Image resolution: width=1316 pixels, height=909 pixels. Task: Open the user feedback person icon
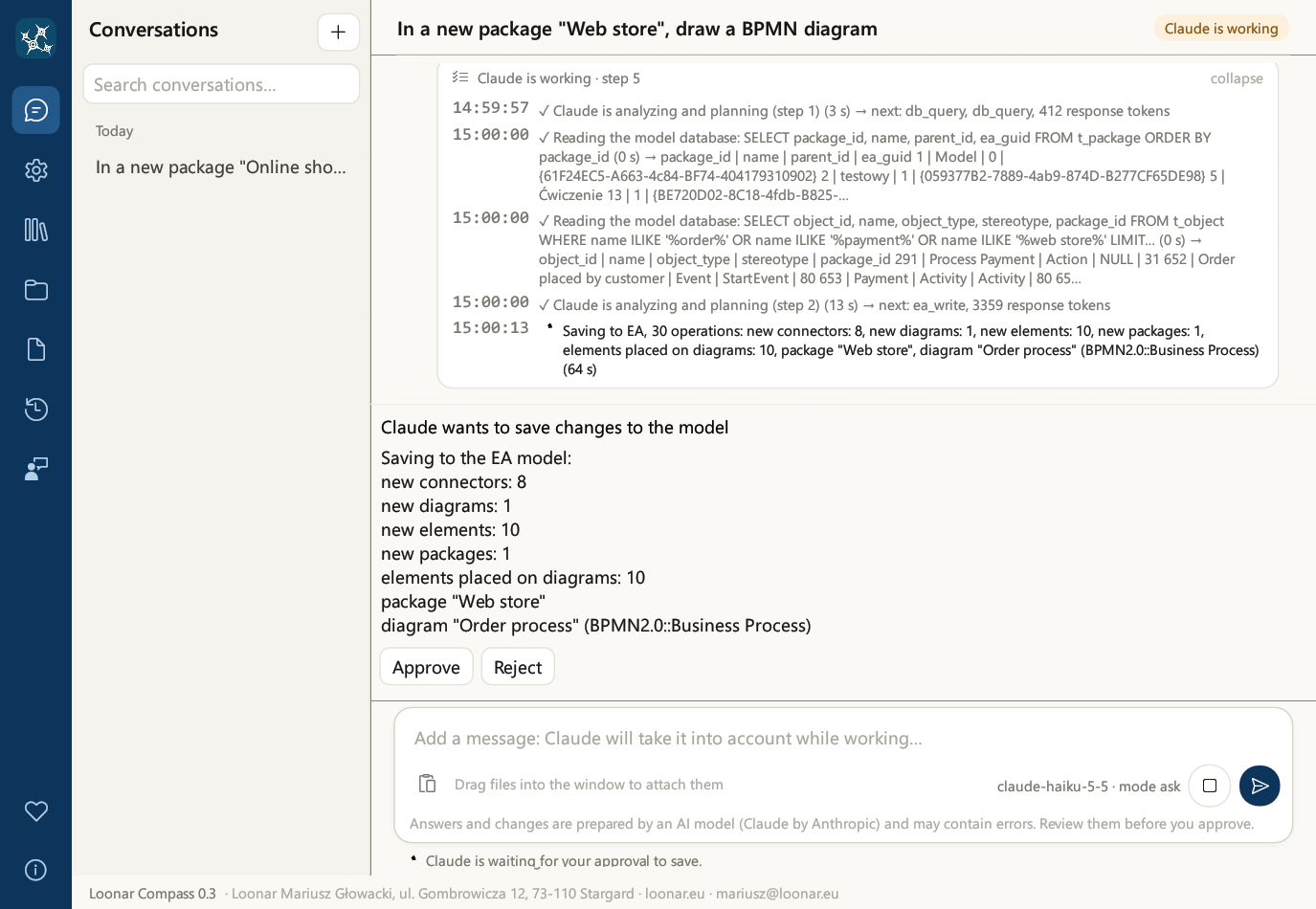coord(35,469)
